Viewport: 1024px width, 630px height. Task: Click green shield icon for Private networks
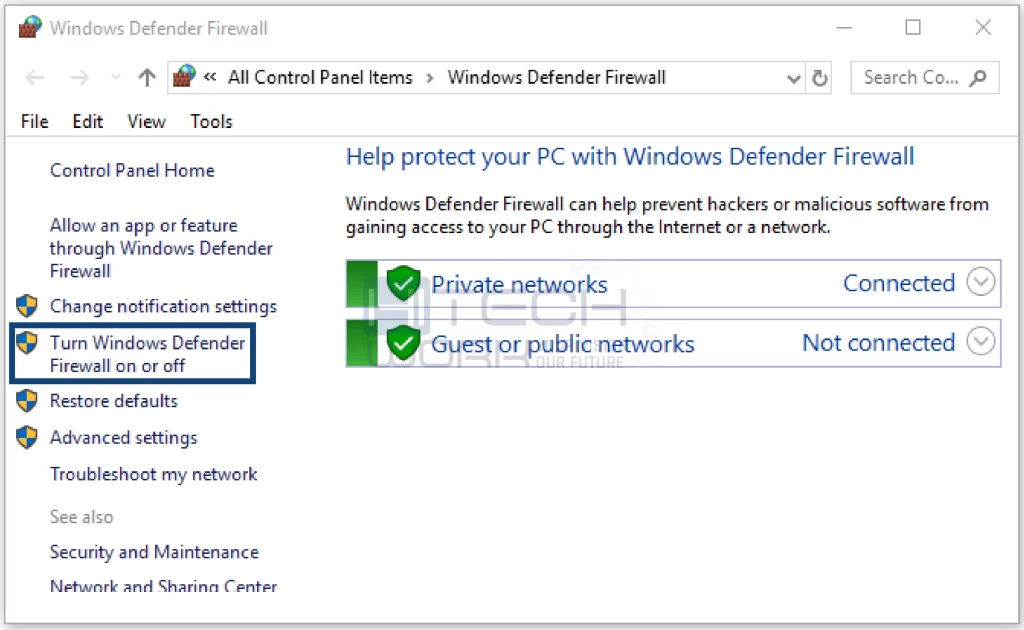pos(403,283)
